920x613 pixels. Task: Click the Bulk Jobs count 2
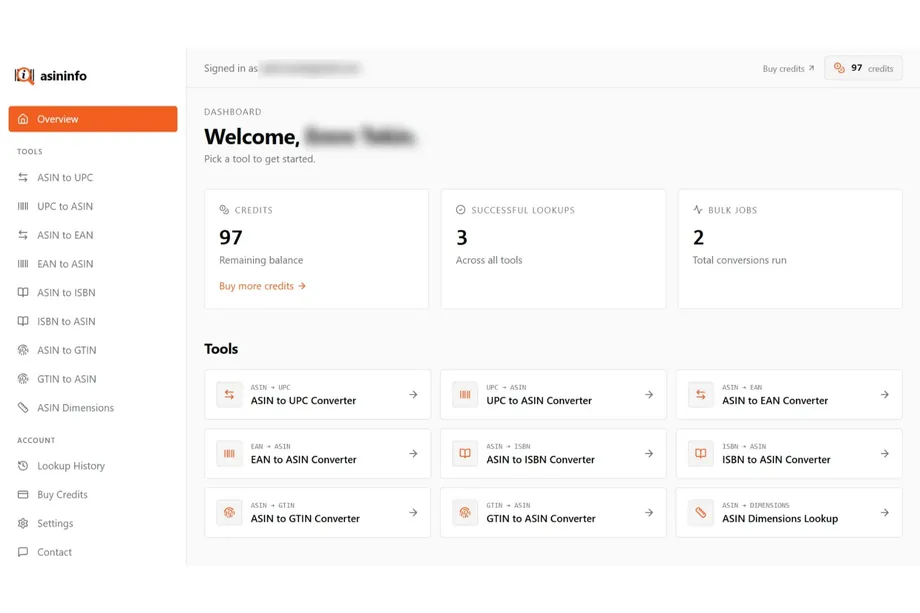click(698, 238)
